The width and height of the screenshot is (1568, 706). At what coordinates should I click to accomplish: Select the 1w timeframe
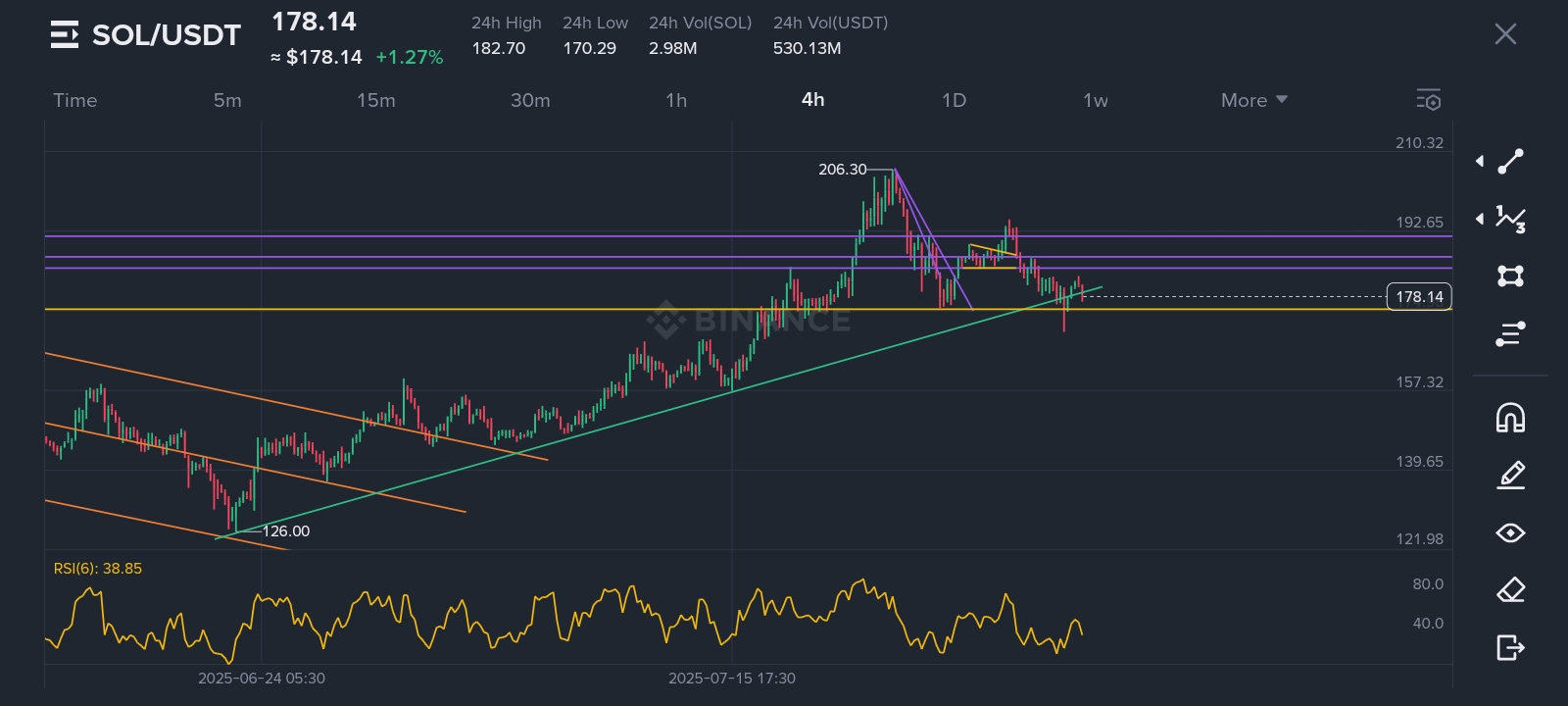tap(1096, 100)
